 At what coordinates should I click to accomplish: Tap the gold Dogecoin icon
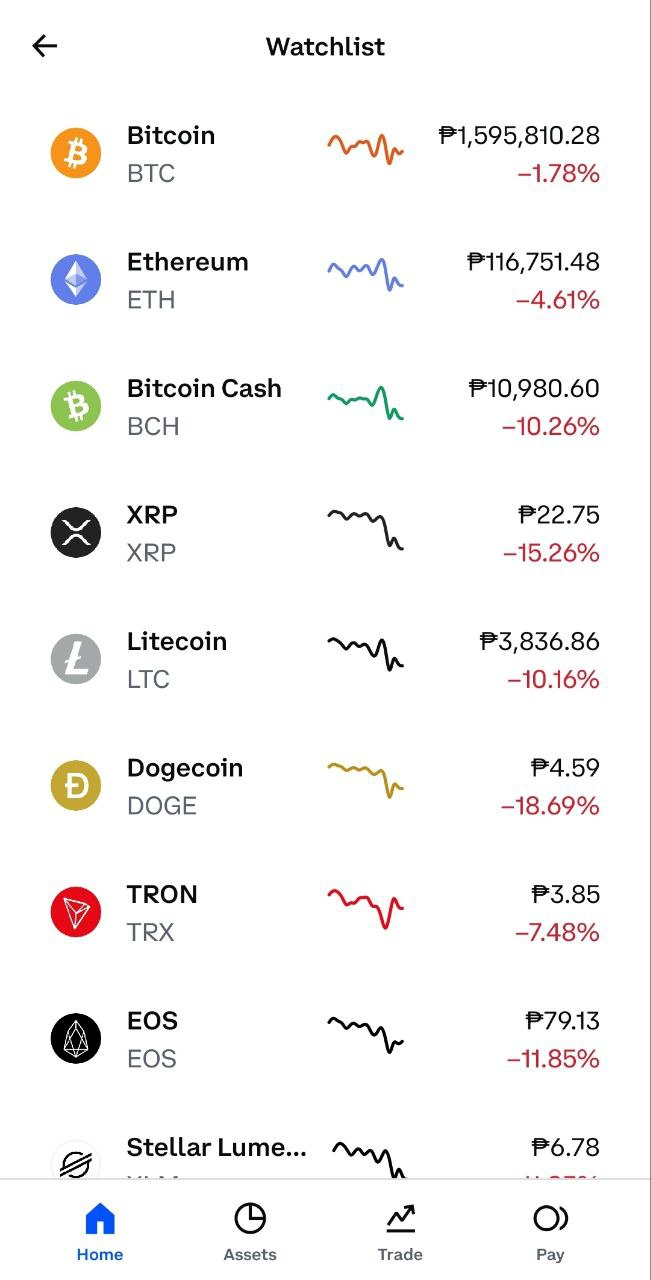[x=76, y=786]
